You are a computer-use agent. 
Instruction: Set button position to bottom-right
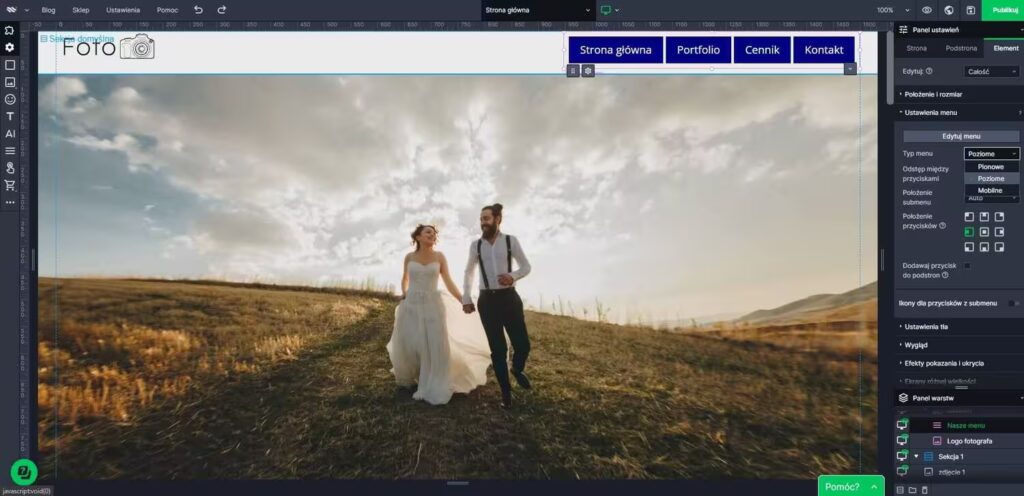pyautogui.click(x=999, y=247)
